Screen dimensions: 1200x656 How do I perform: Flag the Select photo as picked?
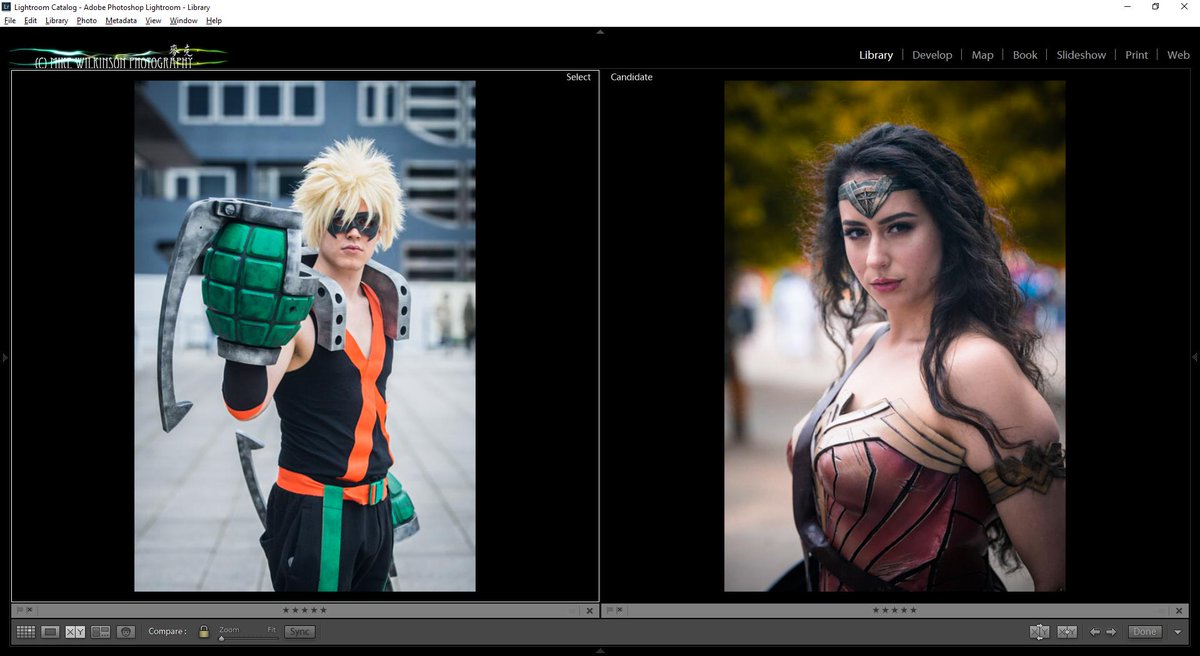tap(19, 610)
